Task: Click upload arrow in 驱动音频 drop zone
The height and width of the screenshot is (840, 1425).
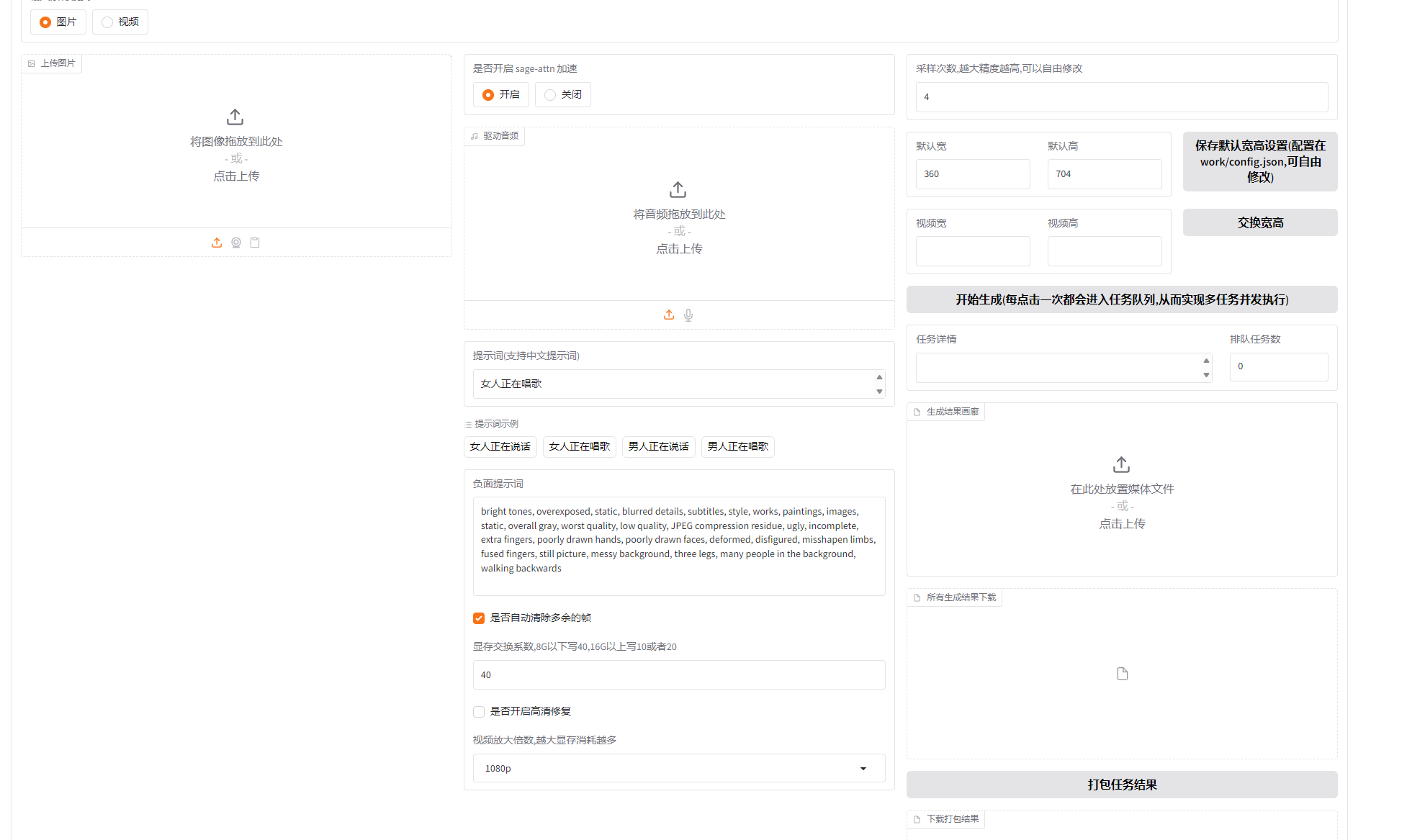Action: [678, 189]
